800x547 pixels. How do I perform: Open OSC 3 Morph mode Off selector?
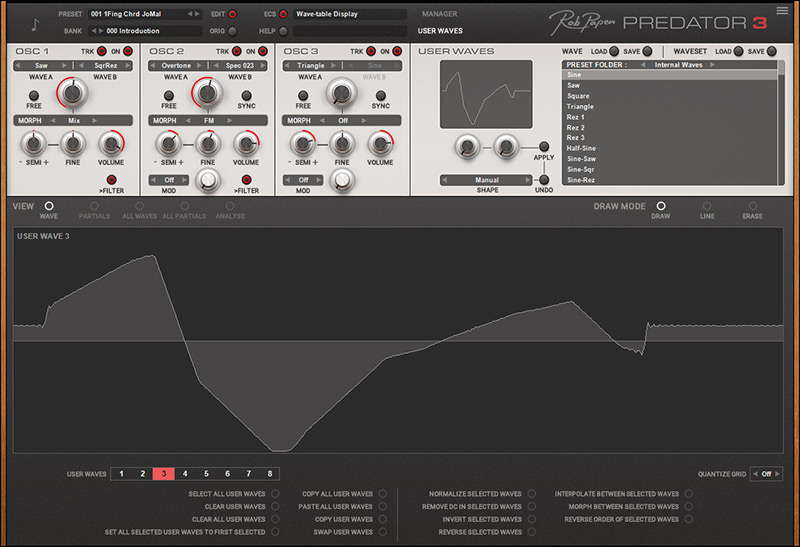(343, 120)
